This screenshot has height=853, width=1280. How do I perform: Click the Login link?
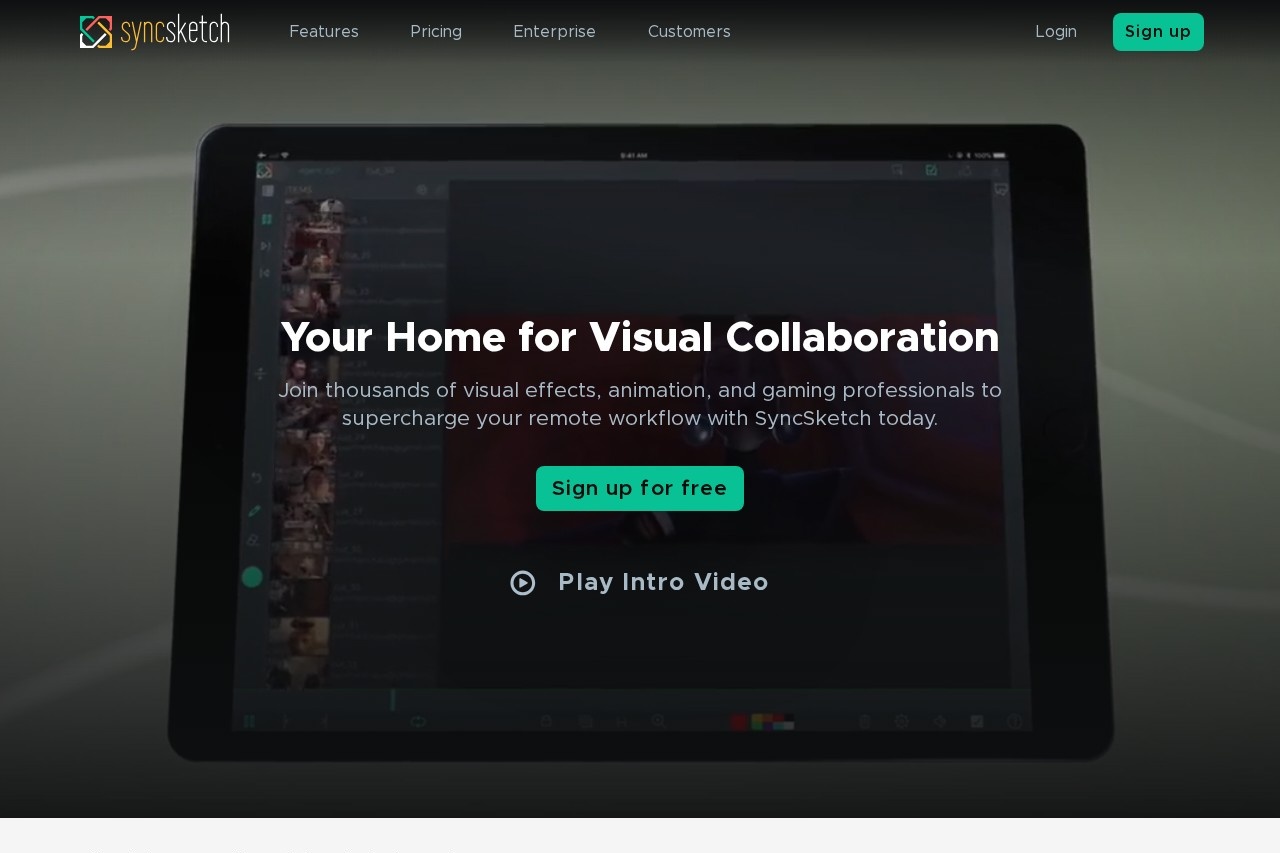(1056, 32)
